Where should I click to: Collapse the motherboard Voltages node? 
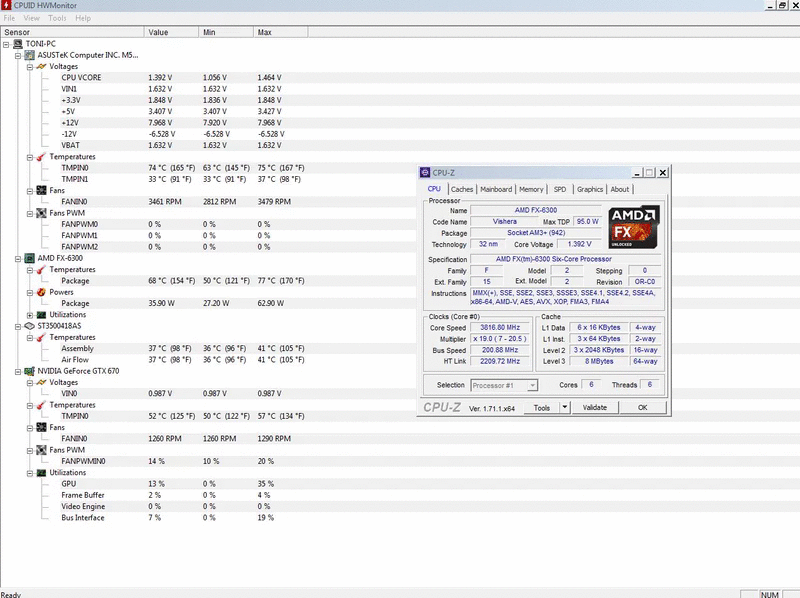pyautogui.click(x=30, y=67)
